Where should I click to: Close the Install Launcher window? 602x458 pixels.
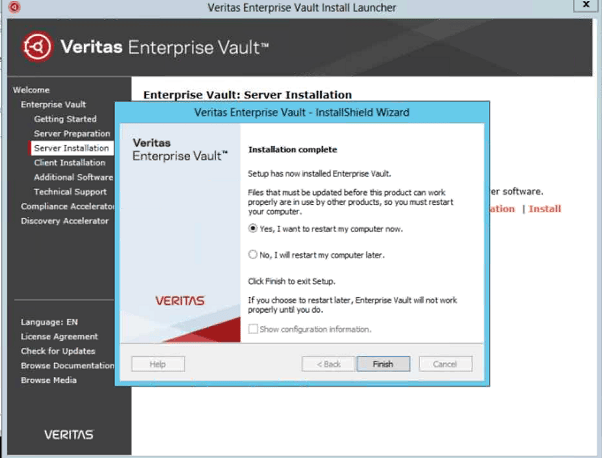[586, 5]
